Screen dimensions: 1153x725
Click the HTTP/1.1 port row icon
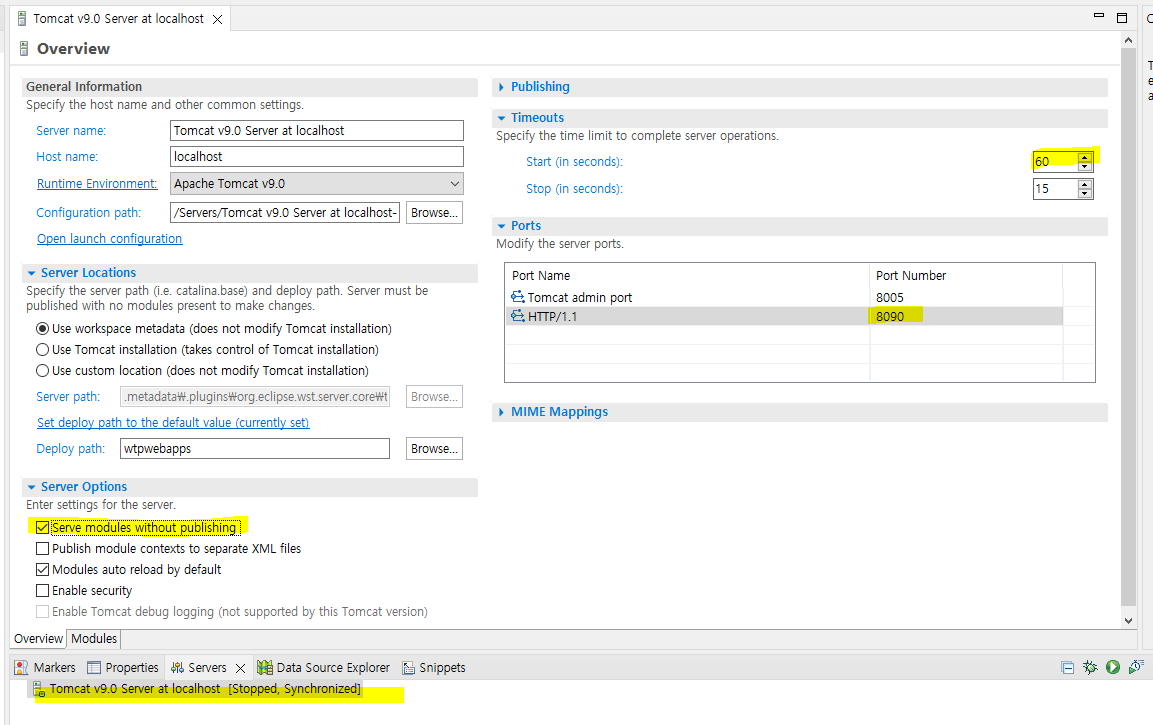[x=518, y=316]
